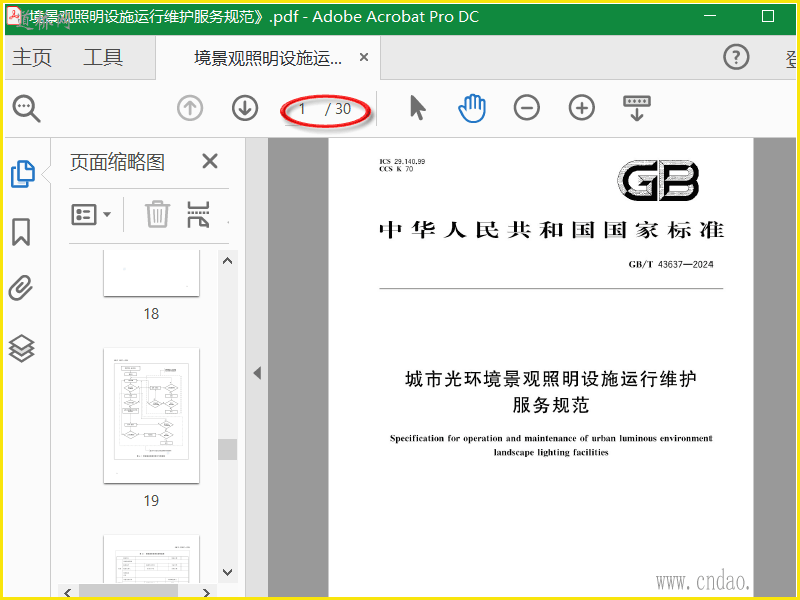
Task: Go to next page arrow
Action: point(245,108)
